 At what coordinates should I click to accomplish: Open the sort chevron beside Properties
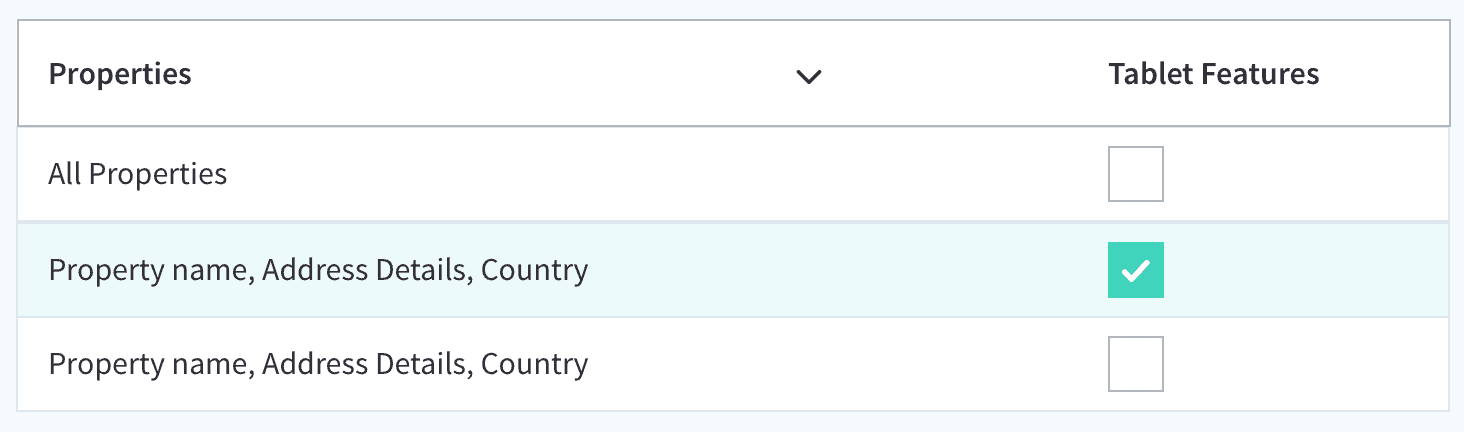808,76
